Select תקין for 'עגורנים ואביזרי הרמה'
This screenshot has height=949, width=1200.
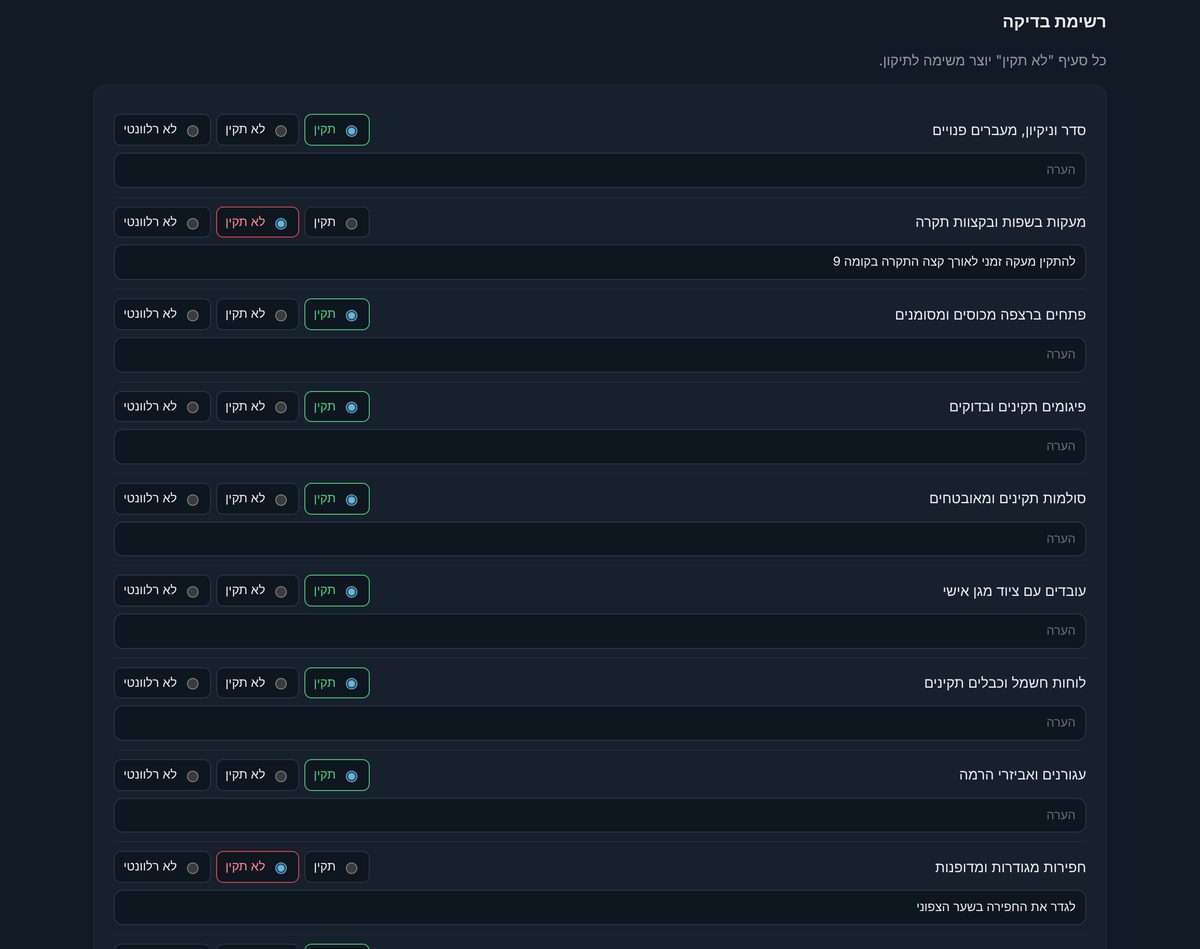click(337, 775)
